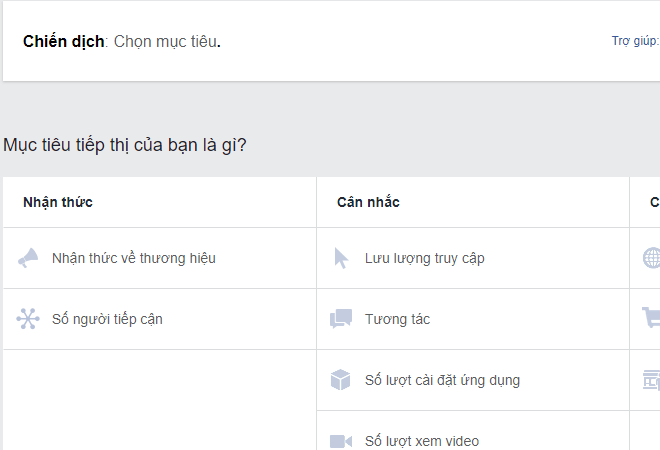Click the reach network icon
The width and height of the screenshot is (660, 450).
[x=28, y=319]
